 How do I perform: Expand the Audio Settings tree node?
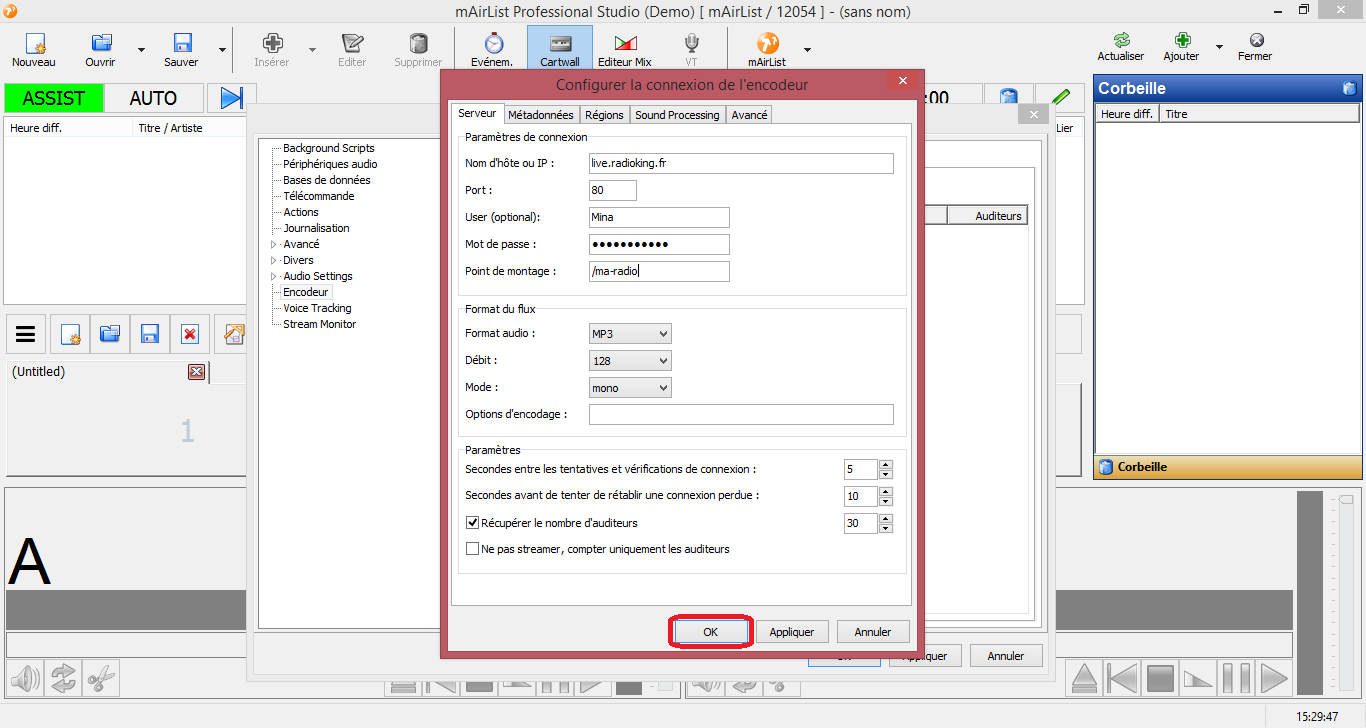(274, 276)
